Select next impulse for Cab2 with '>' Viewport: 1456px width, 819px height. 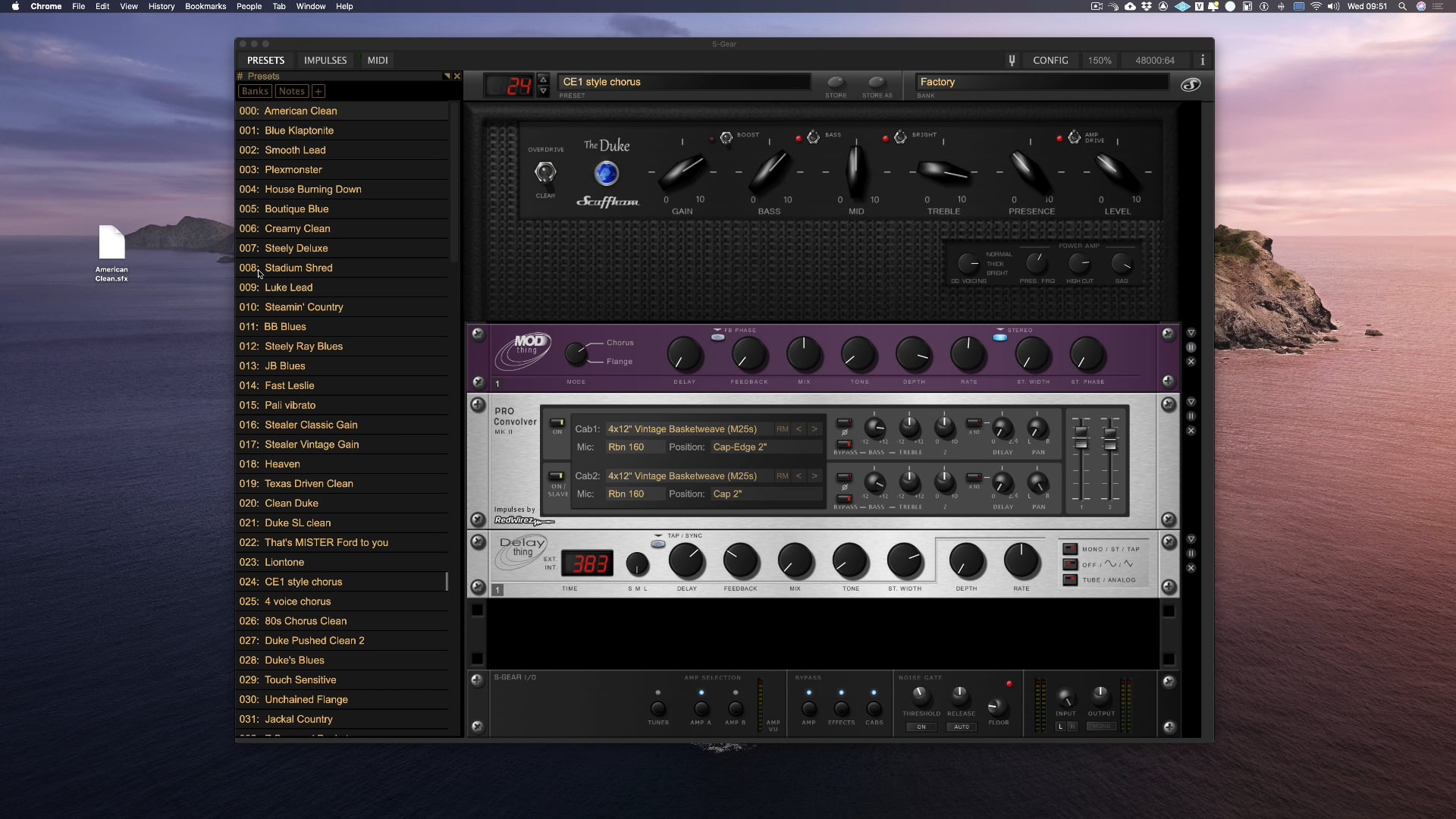pyautogui.click(x=814, y=476)
